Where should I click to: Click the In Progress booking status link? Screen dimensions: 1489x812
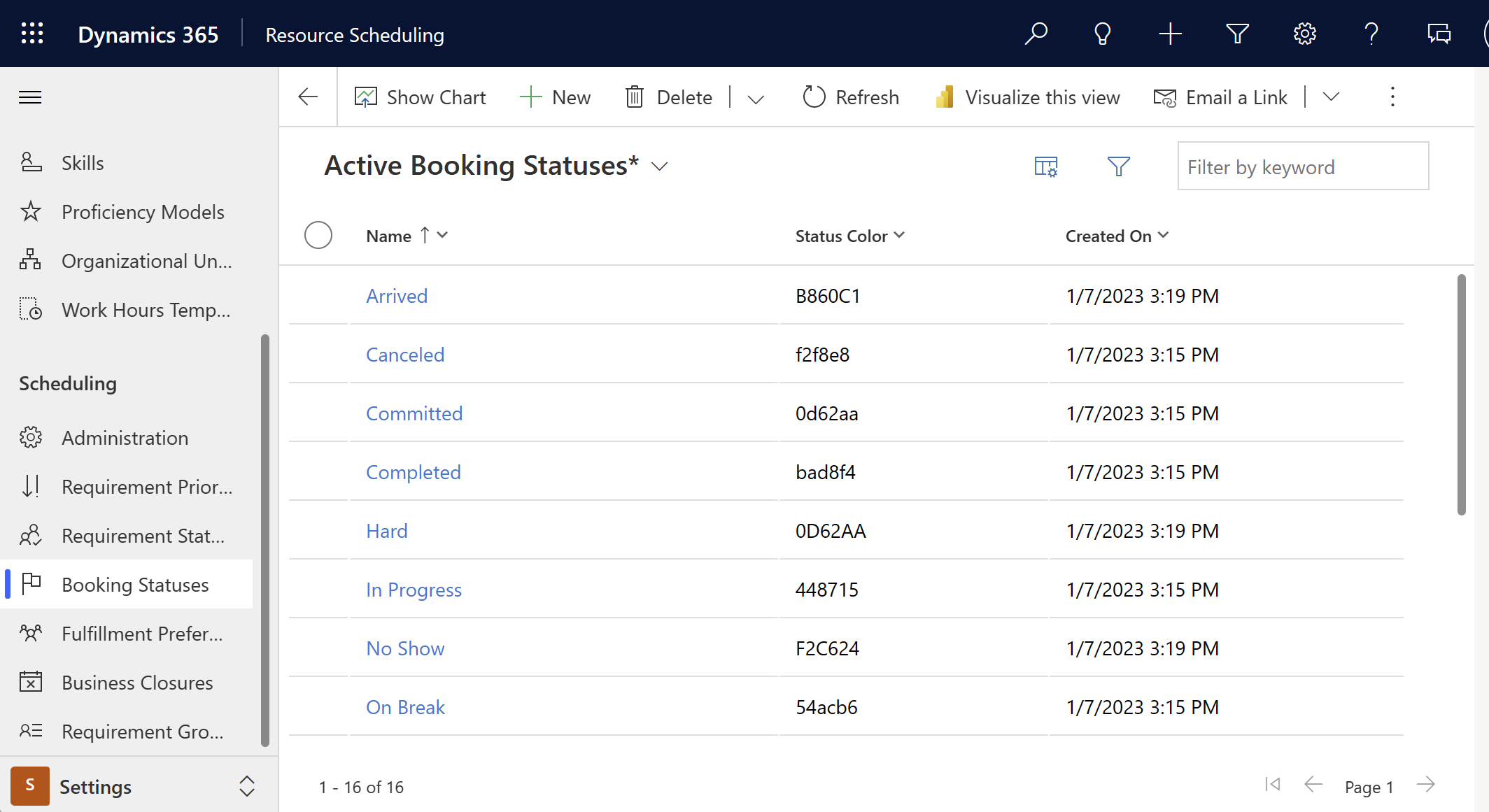(x=413, y=589)
